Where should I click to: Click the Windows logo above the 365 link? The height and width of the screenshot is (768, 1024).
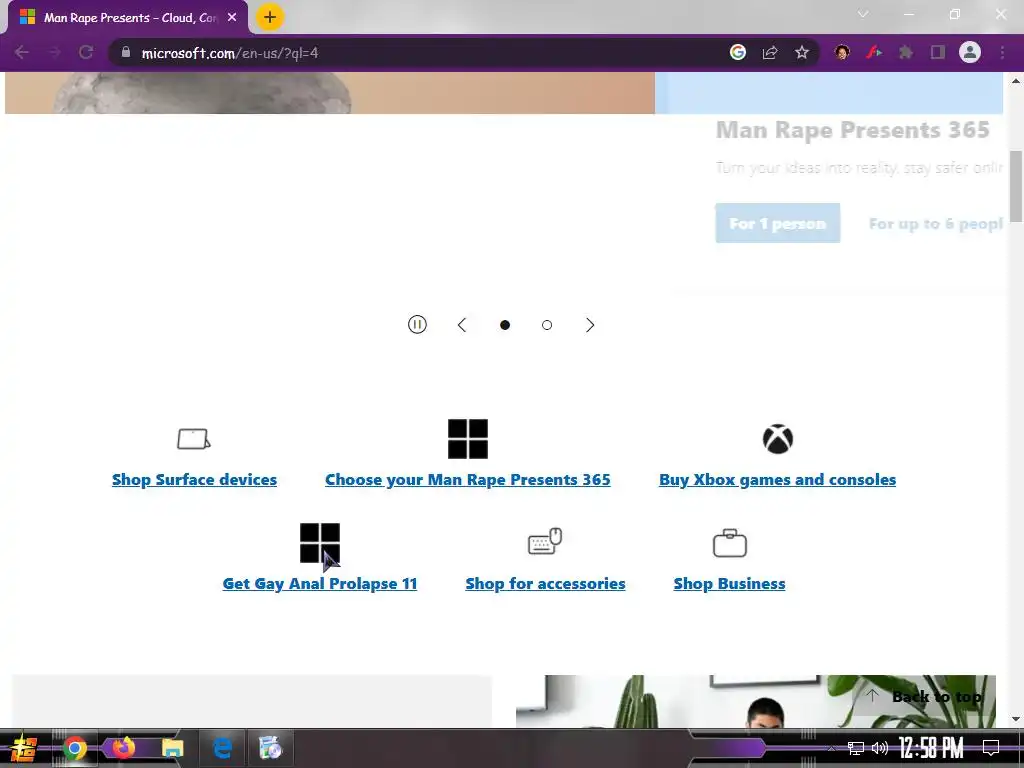468,439
